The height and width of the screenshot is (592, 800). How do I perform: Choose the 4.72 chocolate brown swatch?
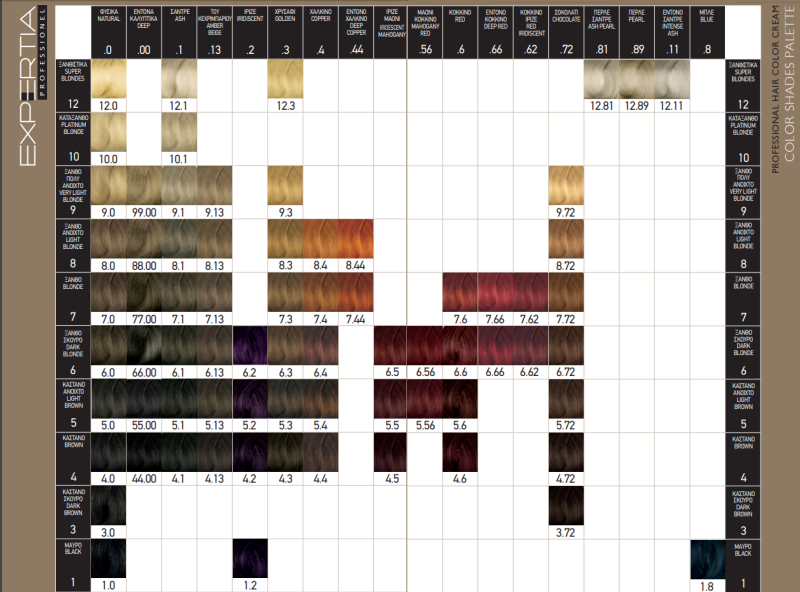[x=566, y=452]
